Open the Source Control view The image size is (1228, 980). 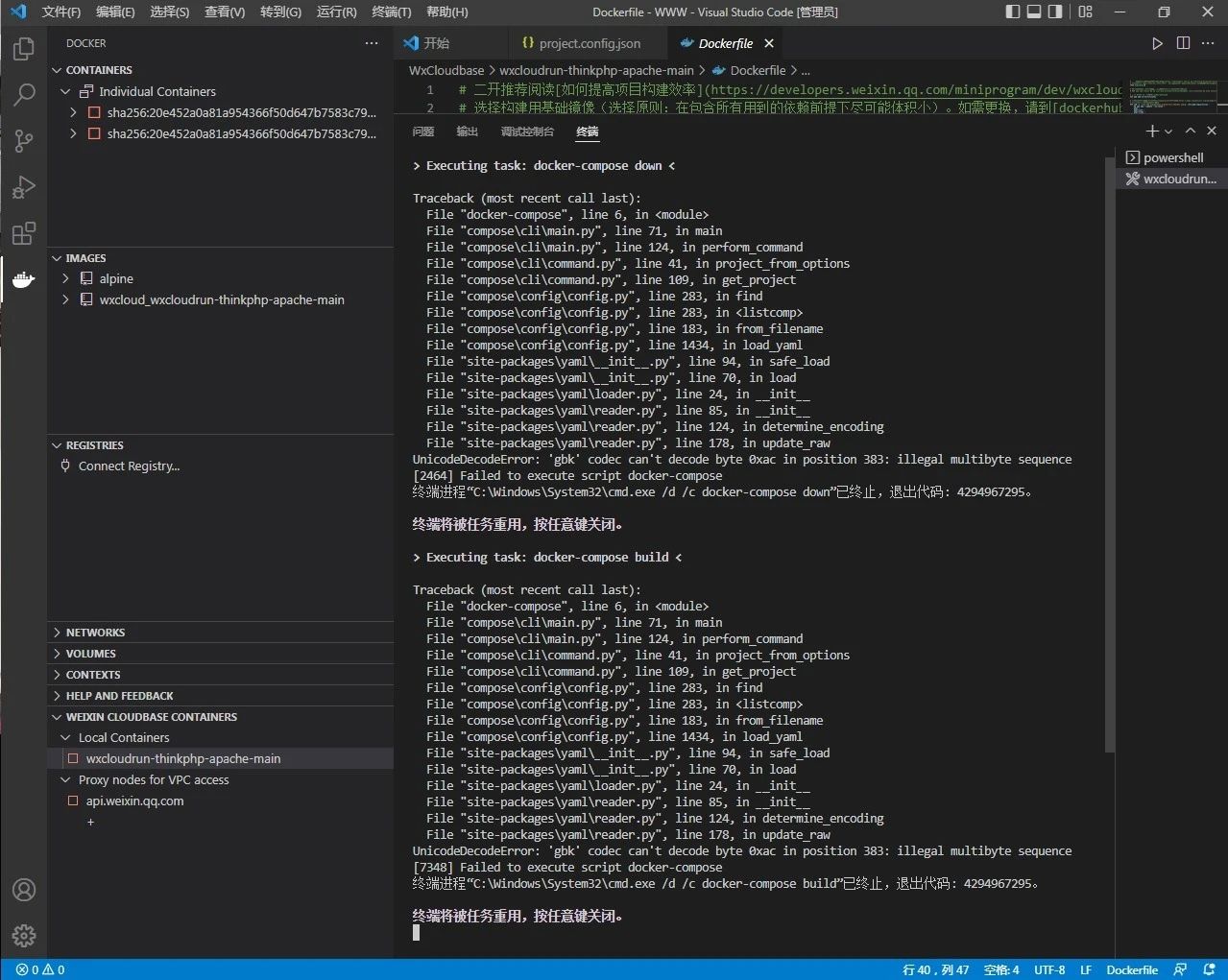point(24,140)
